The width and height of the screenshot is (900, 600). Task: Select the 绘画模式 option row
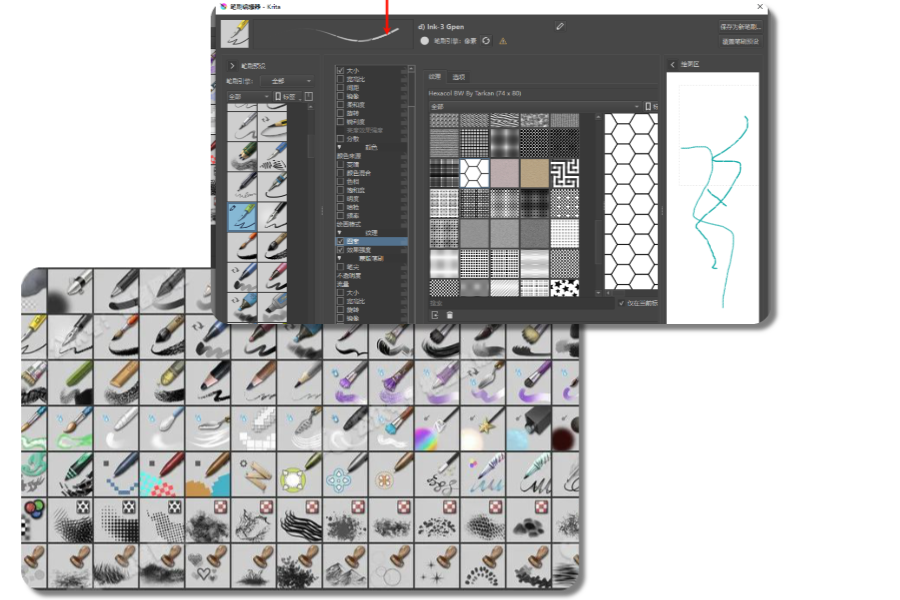(371, 224)
